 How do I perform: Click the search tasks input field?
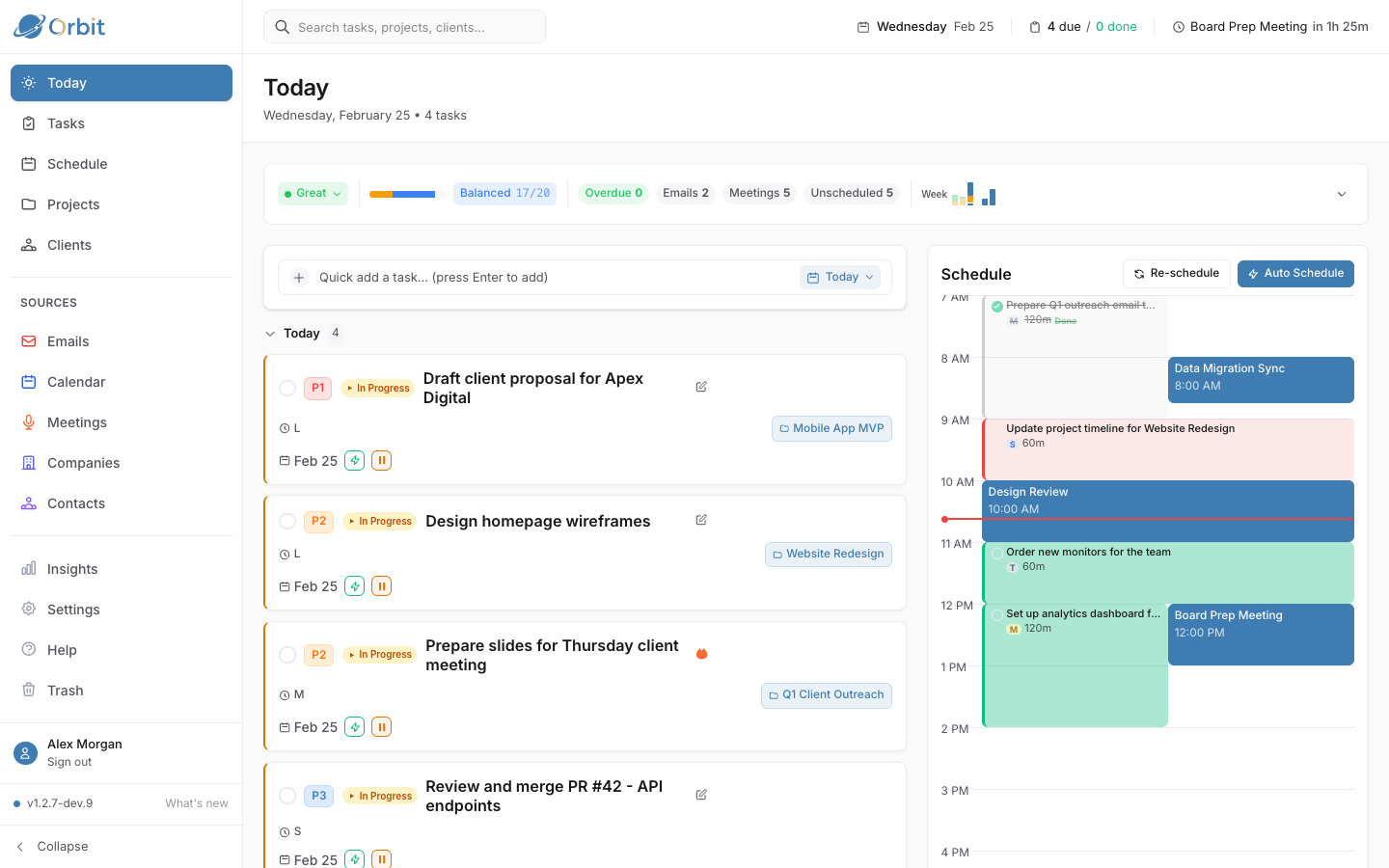point(404,26)
